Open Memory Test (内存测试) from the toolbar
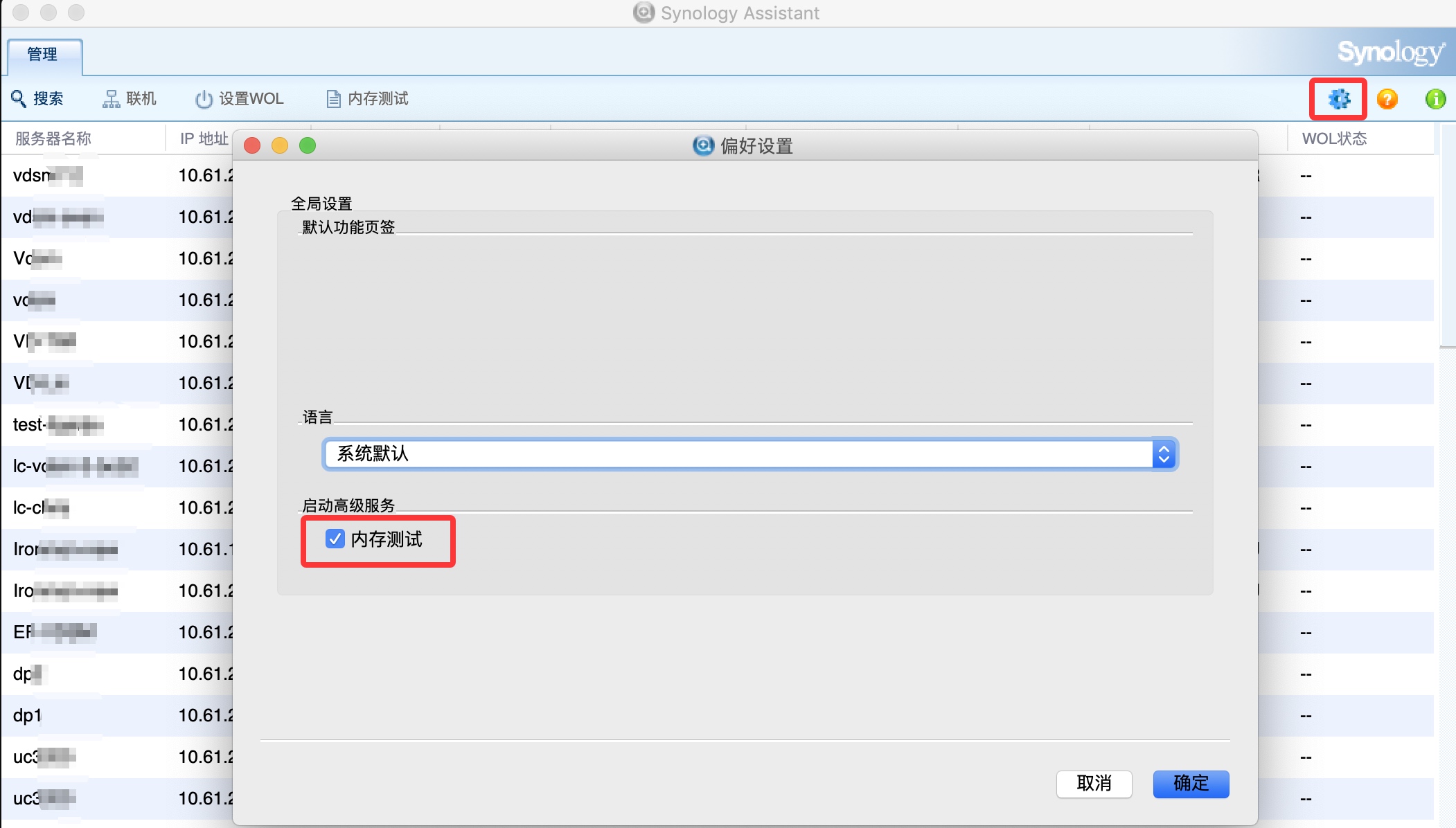The height and width of the screenshot is (828, 1456). point(367,99)
